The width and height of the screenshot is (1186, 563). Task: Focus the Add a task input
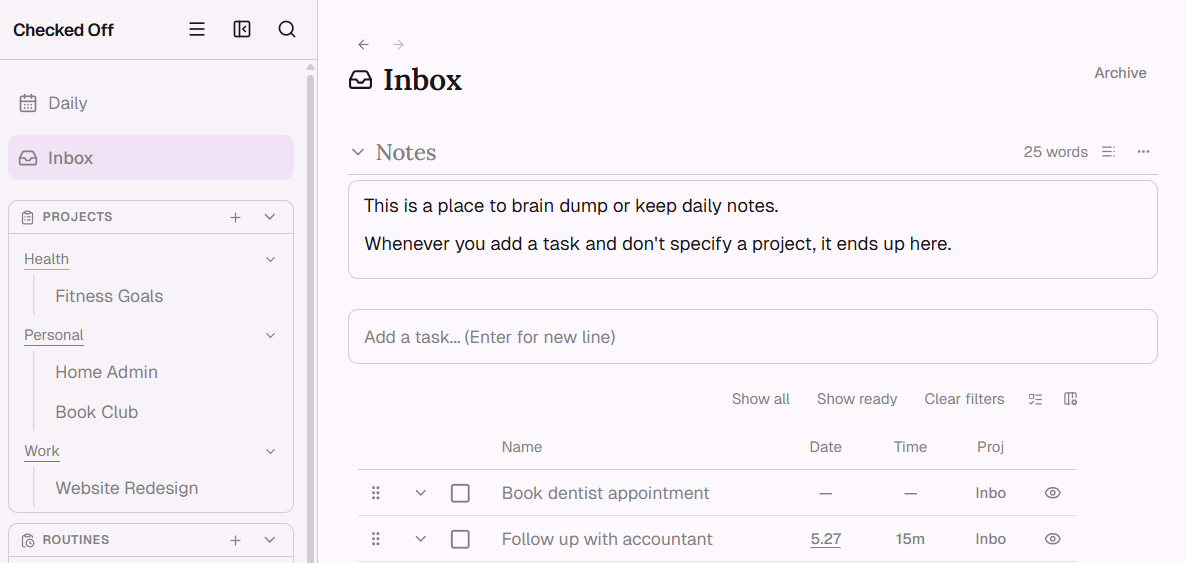tap(753, 337)
